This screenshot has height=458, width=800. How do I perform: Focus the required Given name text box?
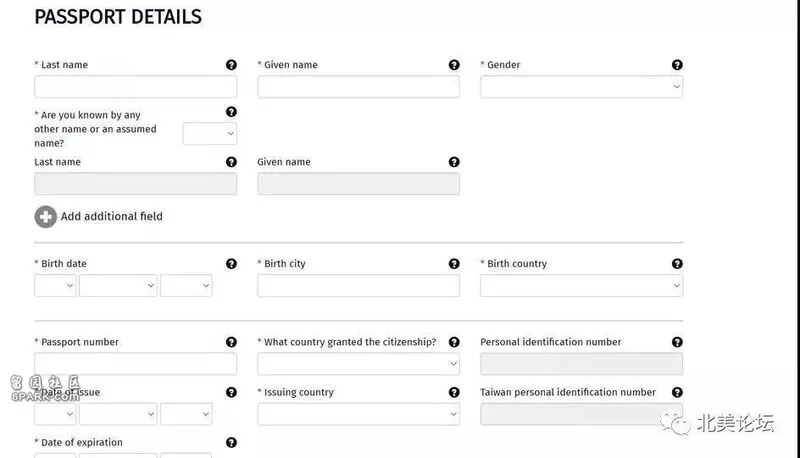(358, 87)
